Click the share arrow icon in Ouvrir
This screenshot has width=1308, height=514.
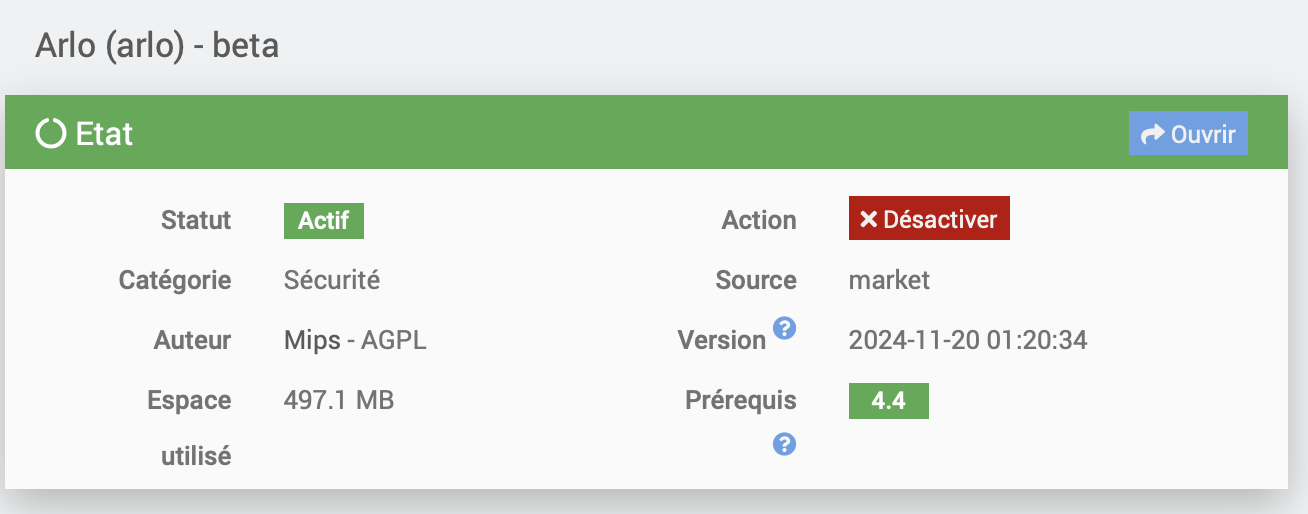pos(1153,134)
